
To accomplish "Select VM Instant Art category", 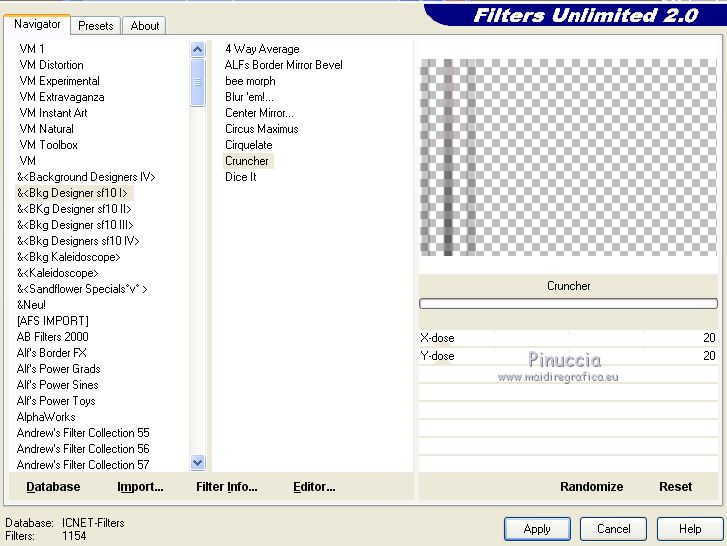I will point(53,113).
